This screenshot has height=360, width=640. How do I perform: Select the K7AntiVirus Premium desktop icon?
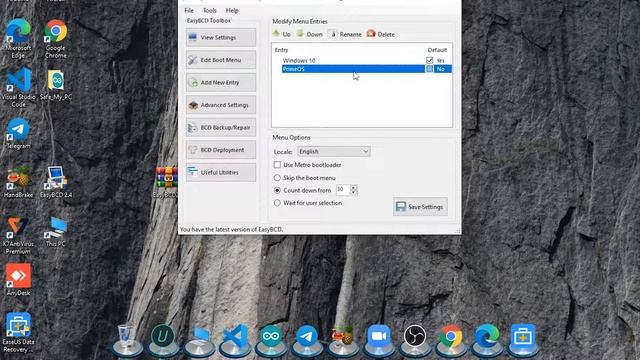pos(18,235)
